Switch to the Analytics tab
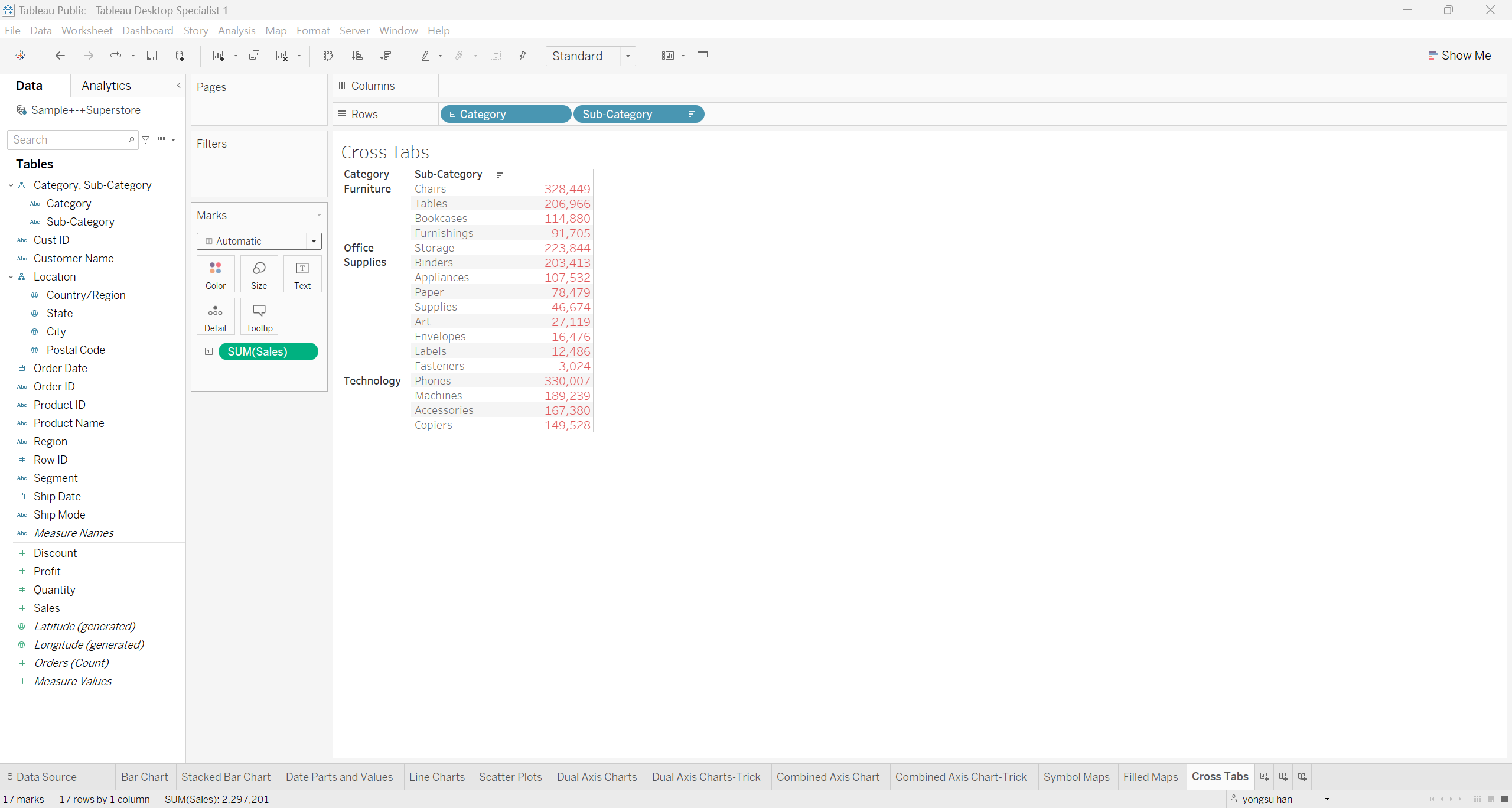 (106, 86)
